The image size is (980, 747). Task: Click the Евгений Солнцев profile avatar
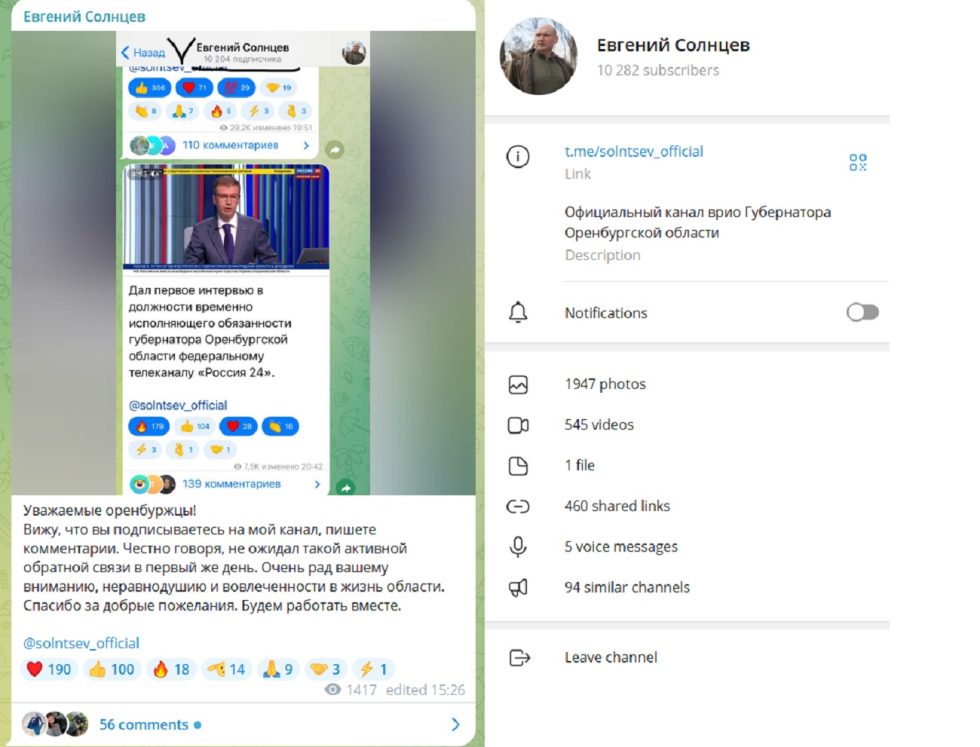(x=539, y=56)
